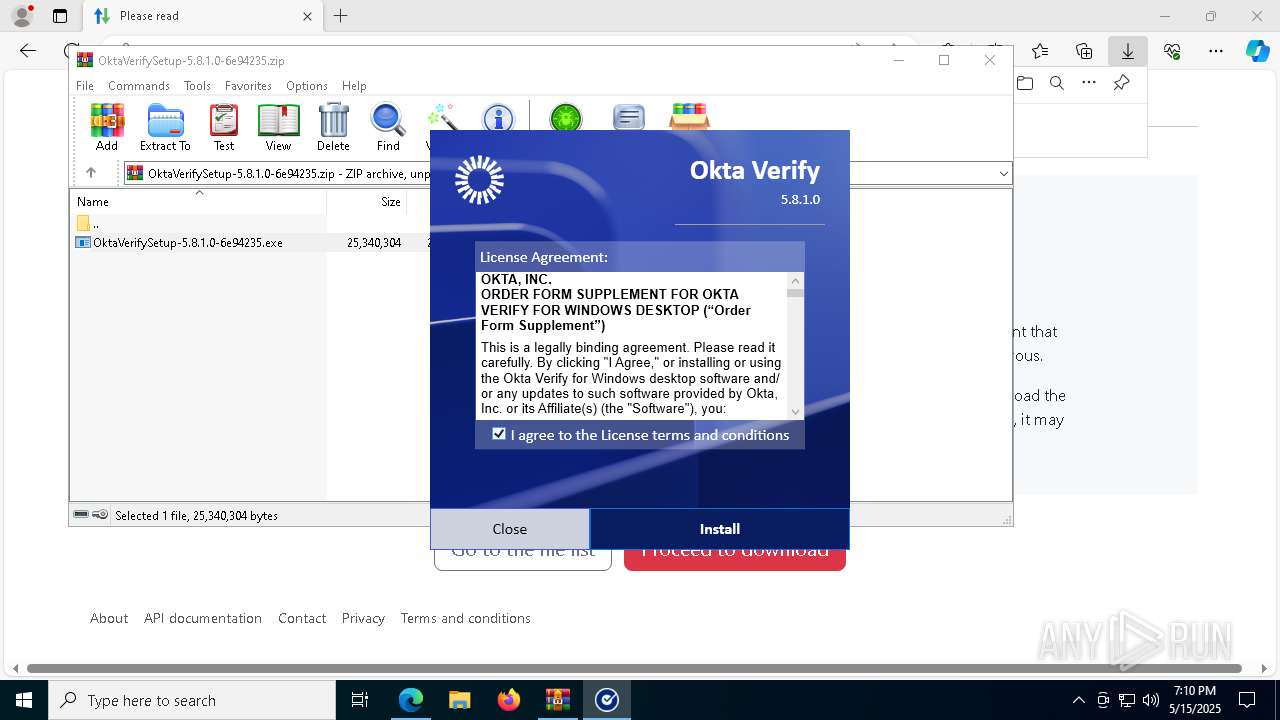
Task: Open Edge browser essentials heart icon
Action: coord(1172,51)
